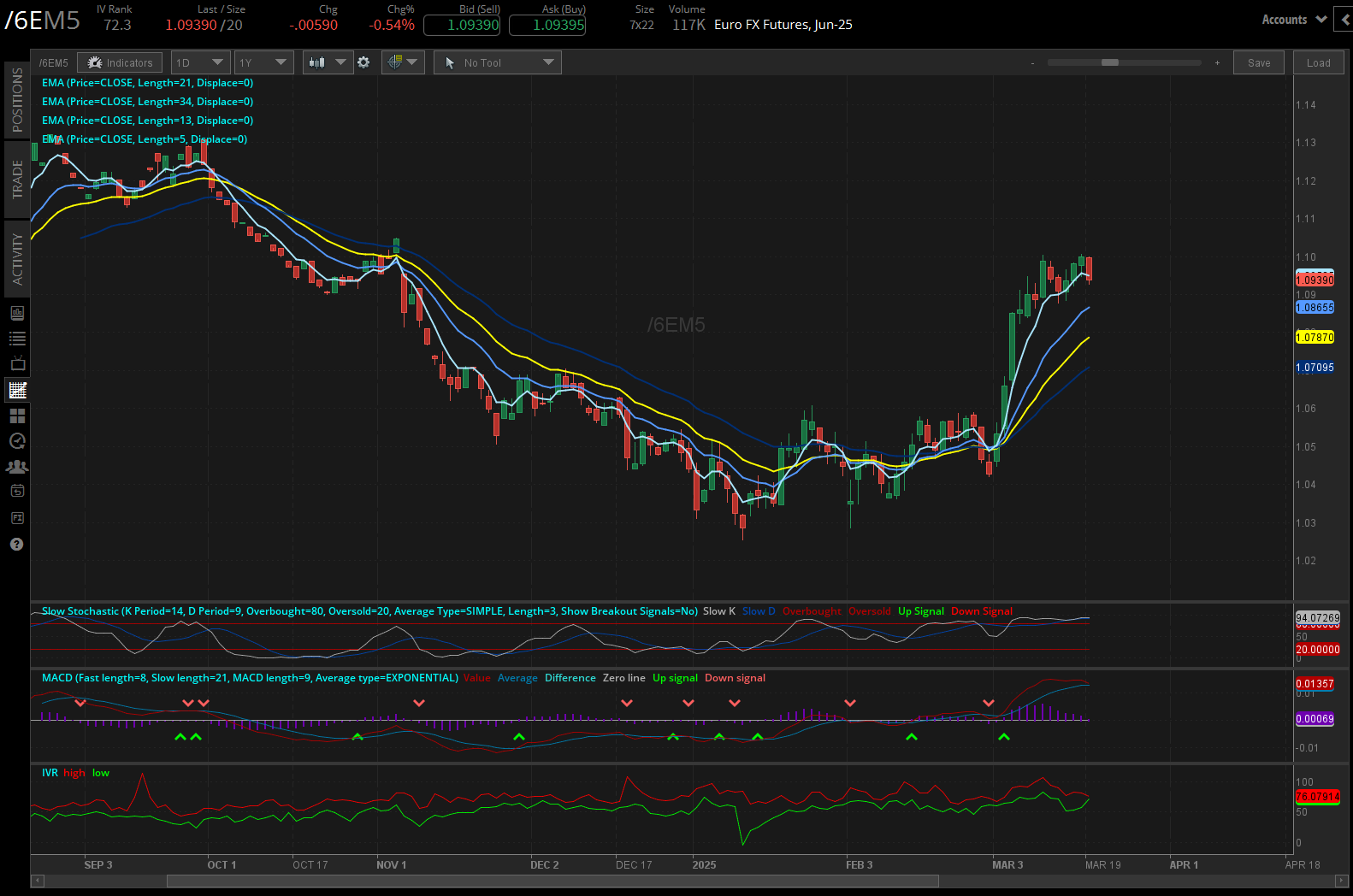Click the crosshair drawing set icon
This screenshot has width=1353, height=896.
click(394, 62)
